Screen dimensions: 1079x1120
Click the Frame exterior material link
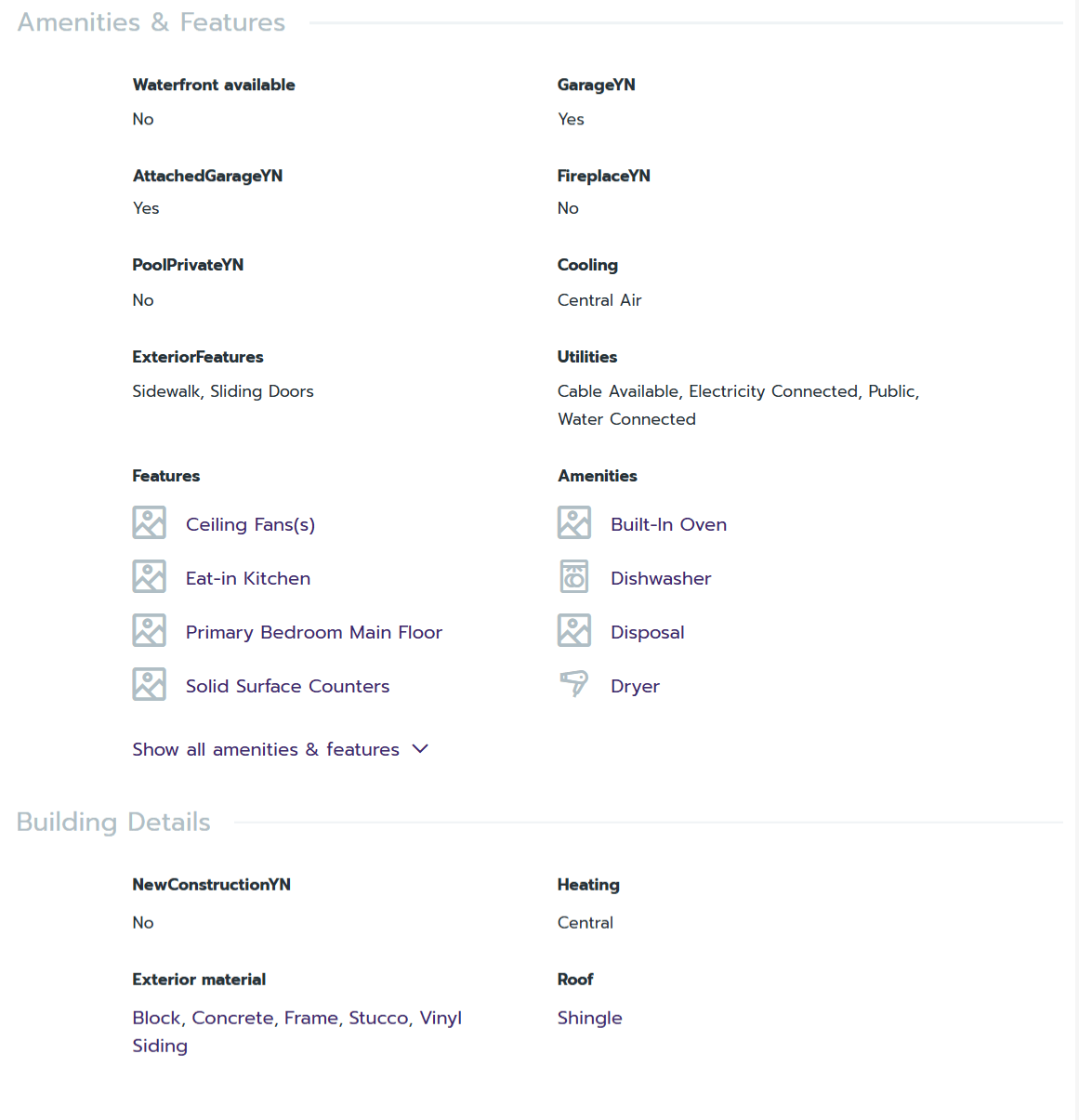coord(311,1018)
